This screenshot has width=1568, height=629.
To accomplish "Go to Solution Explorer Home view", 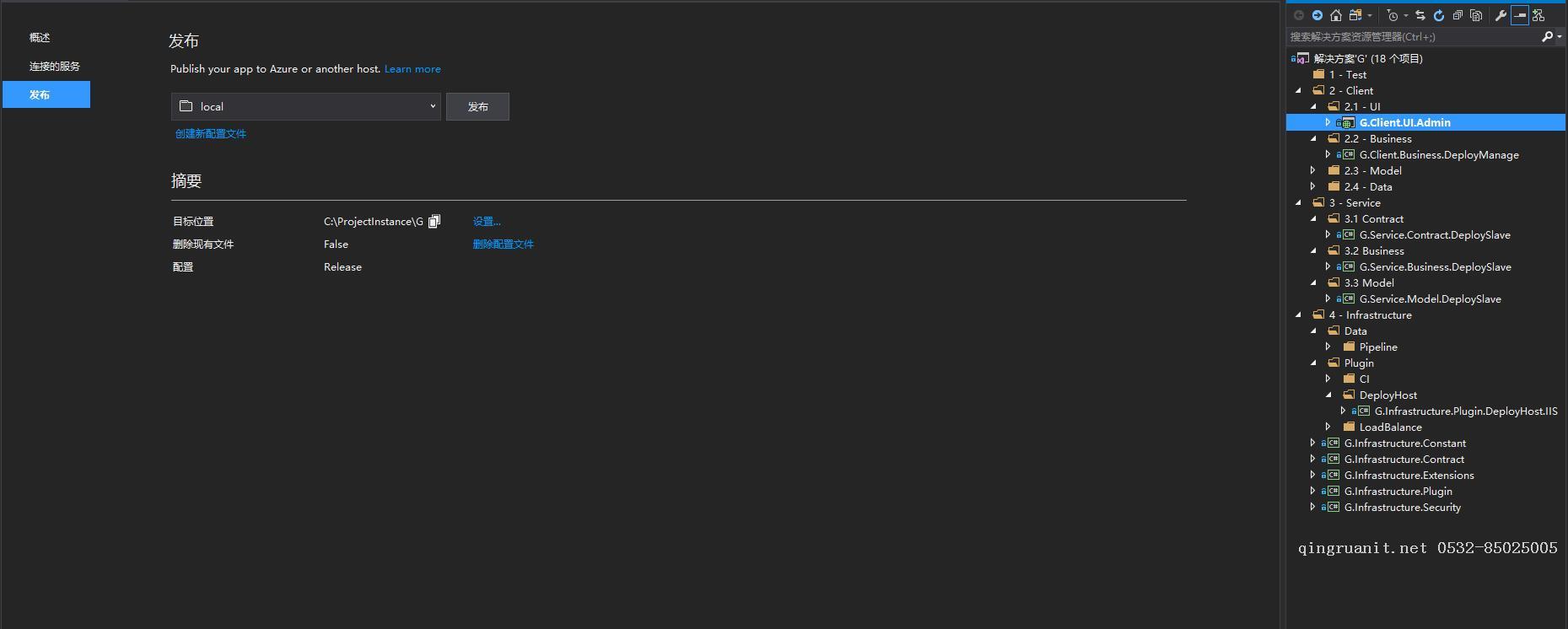I will (x=1335, y=15).
